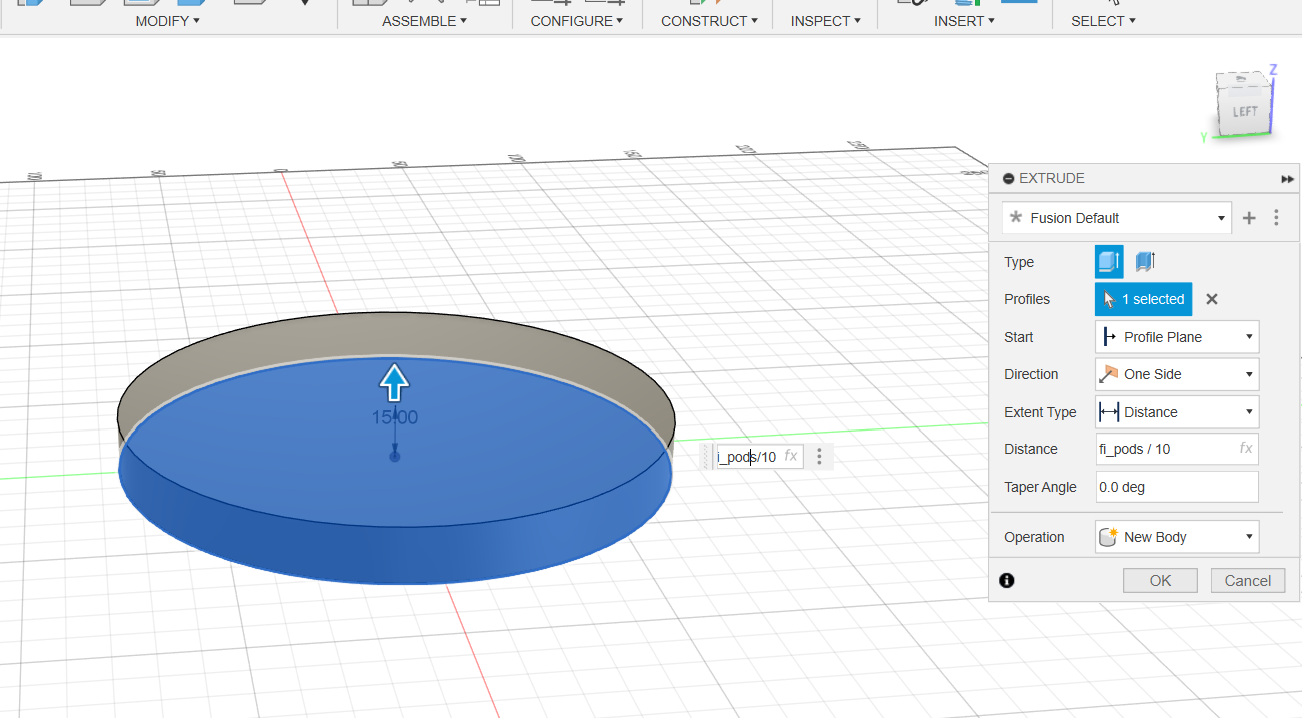The image size is (1302, 718).
Task: Confirm the extrude with OK
Action: [x=1160, y=580]
